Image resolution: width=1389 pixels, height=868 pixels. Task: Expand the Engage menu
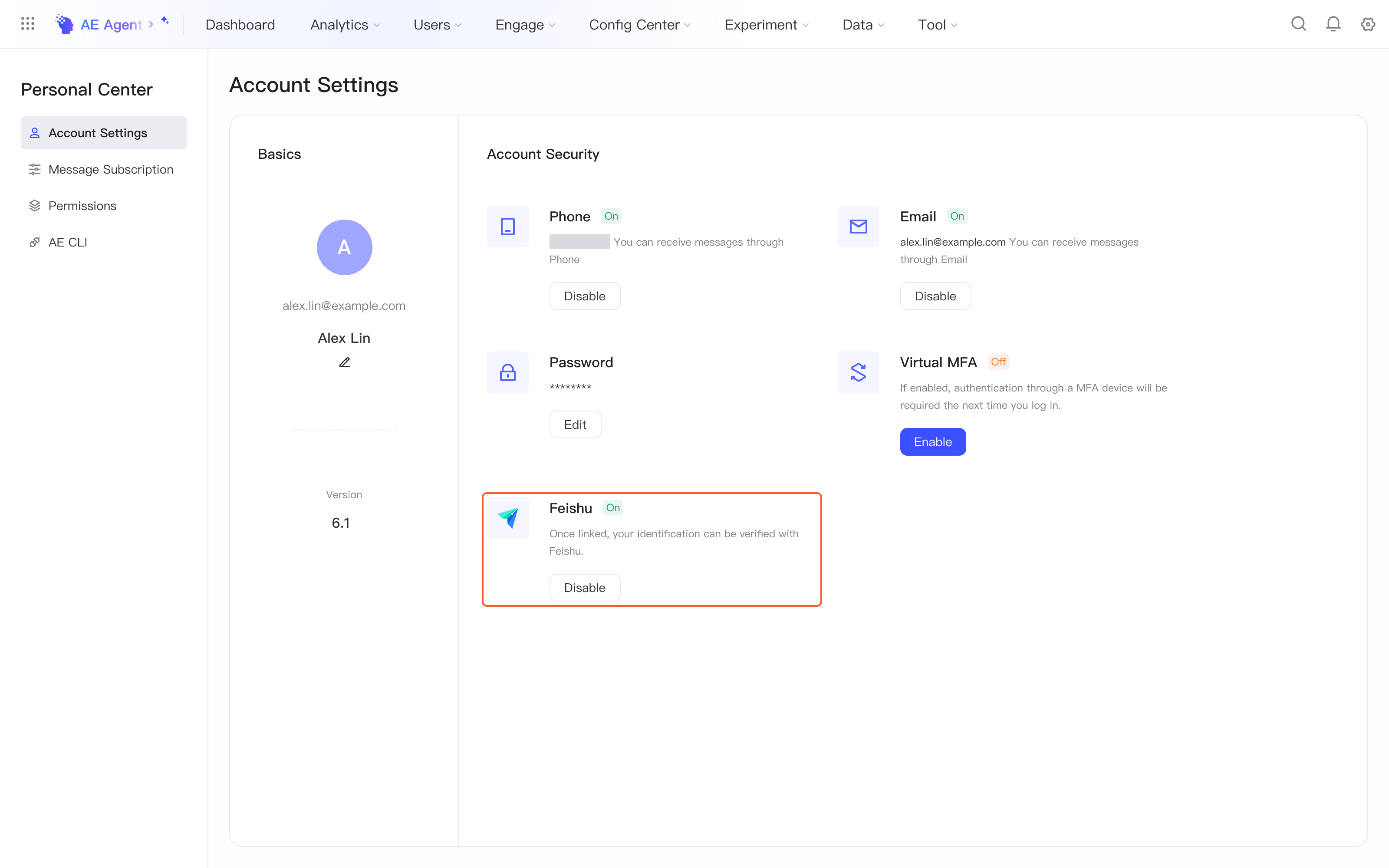coord(525,25)
